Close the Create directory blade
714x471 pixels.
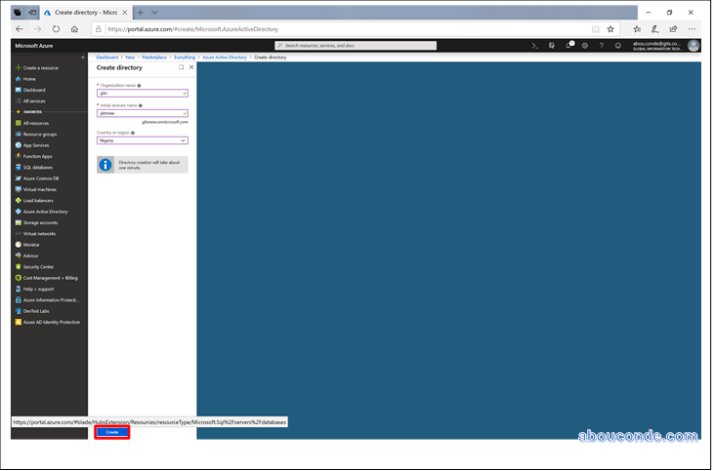pyautogui.click(x=191, y=67)
